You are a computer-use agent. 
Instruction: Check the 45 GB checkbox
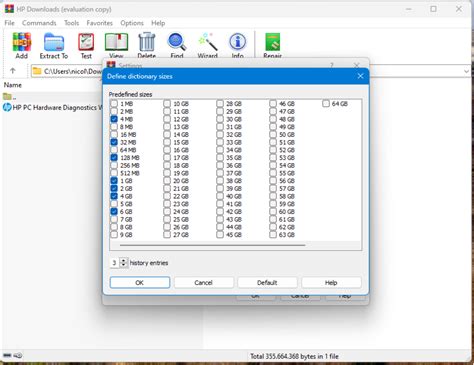coord(220,235)
